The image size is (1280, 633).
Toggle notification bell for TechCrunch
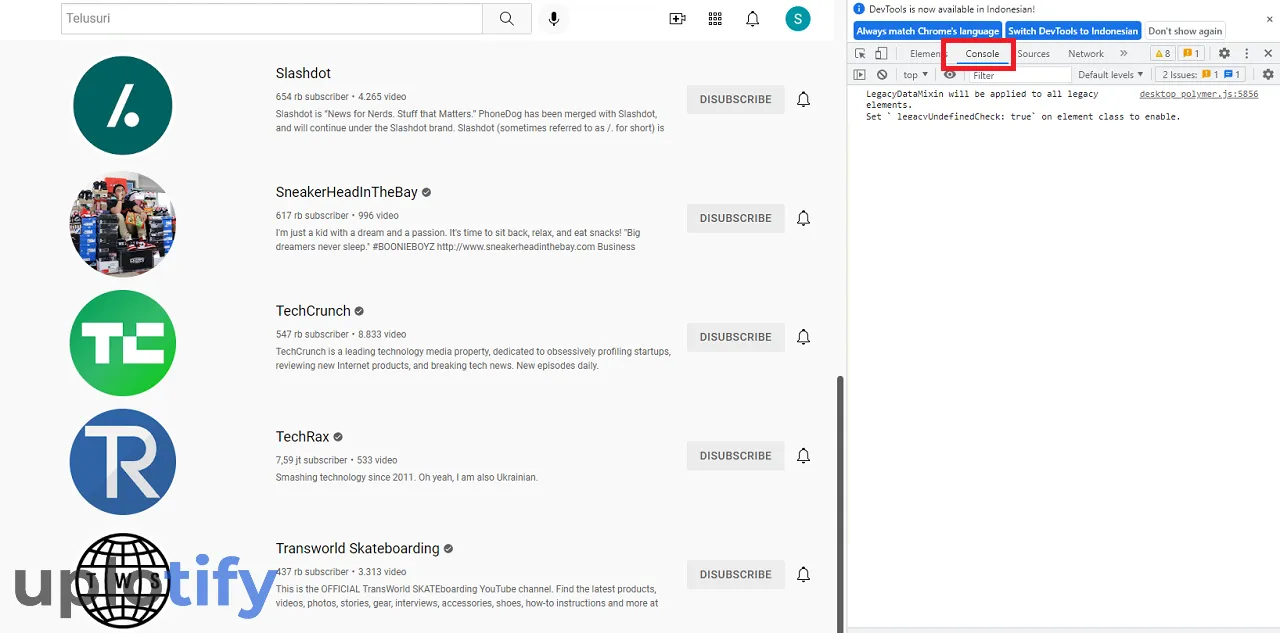803,337
